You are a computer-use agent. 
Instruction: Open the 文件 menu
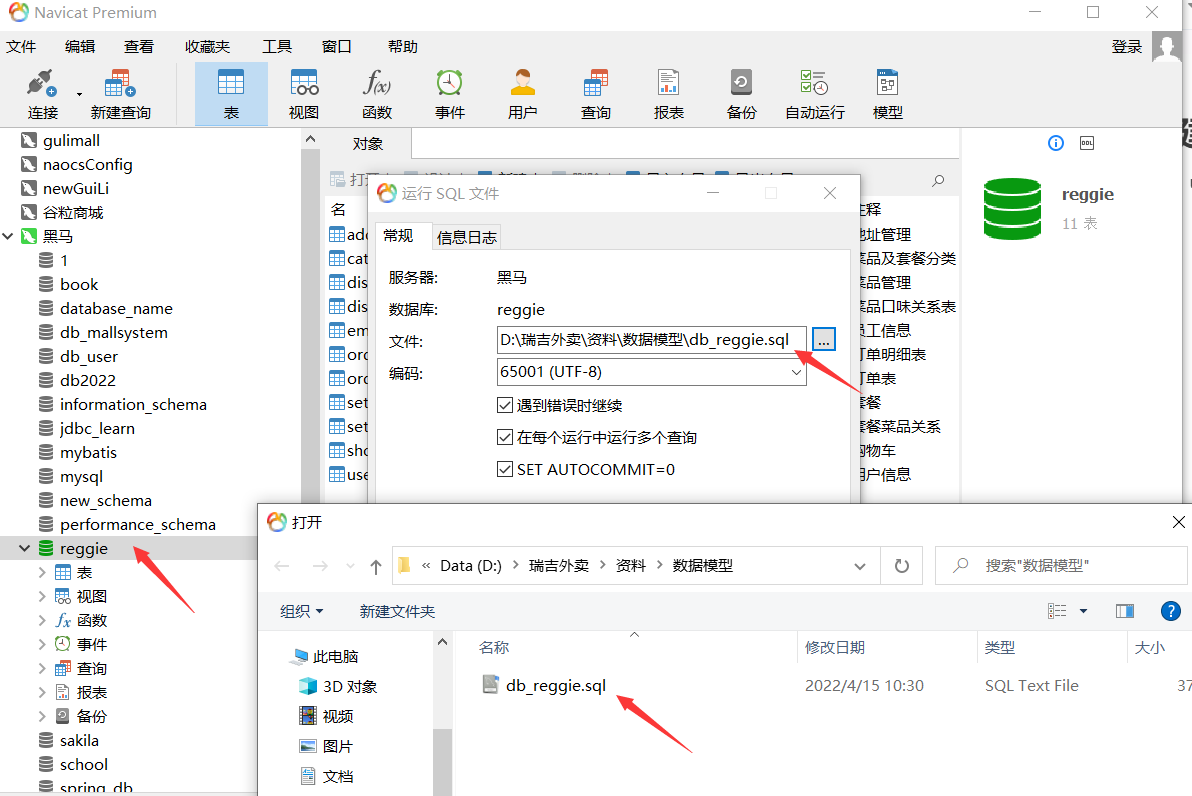coord(21,47)
